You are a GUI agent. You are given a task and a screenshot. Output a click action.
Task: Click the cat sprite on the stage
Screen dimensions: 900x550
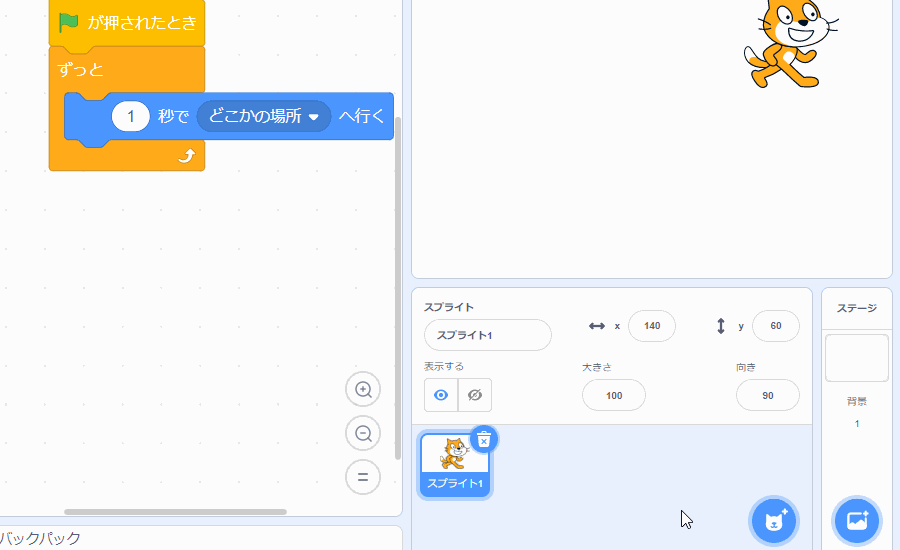click(790, 43)
